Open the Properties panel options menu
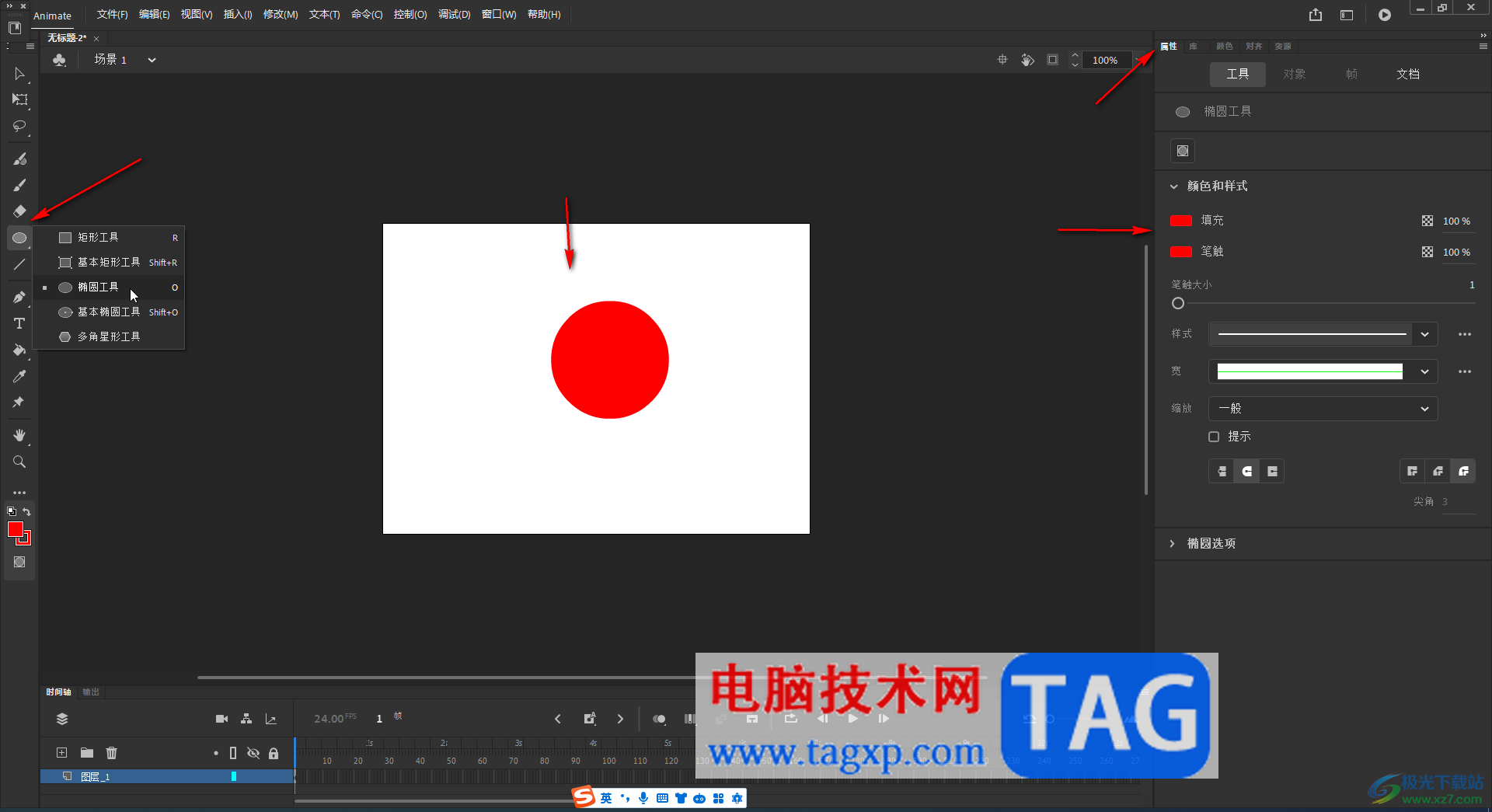1492x812 pixels. [x=1483, y=47]
